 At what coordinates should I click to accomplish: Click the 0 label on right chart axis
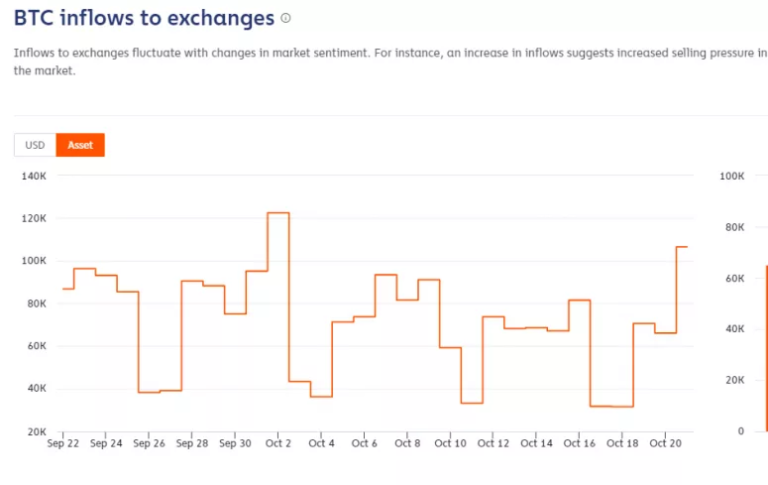coord(741,431)
